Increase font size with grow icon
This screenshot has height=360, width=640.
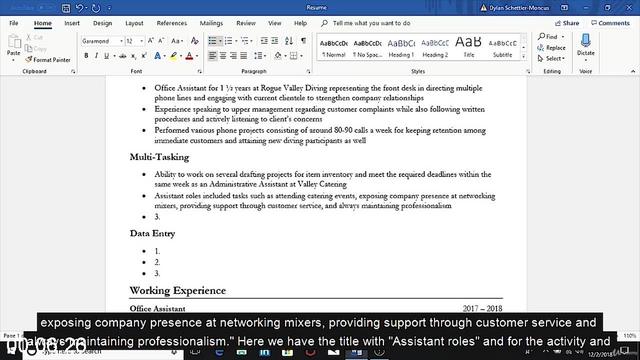(x=151, y=41)
